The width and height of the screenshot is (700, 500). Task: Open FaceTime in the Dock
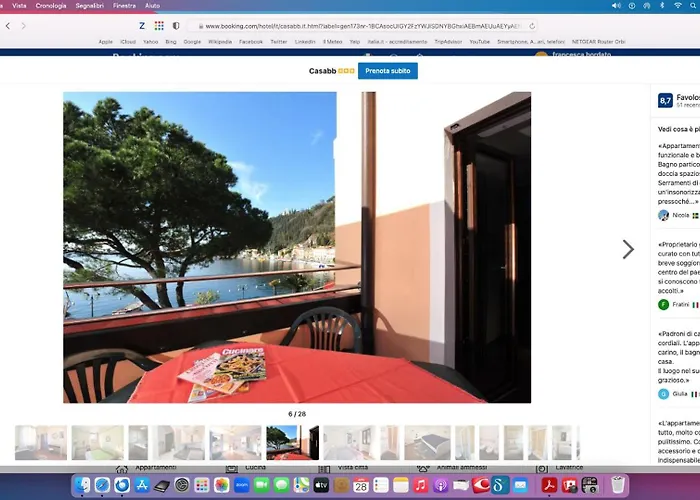click(x=262, y=485)
